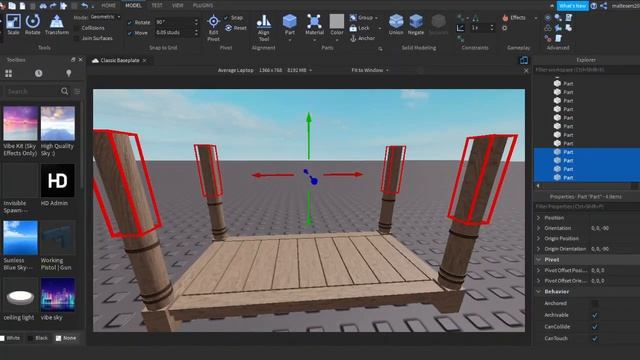Switch to the HOME ribbon tab
This screenshot has height=360, width=640.
(x=108, y=5)
